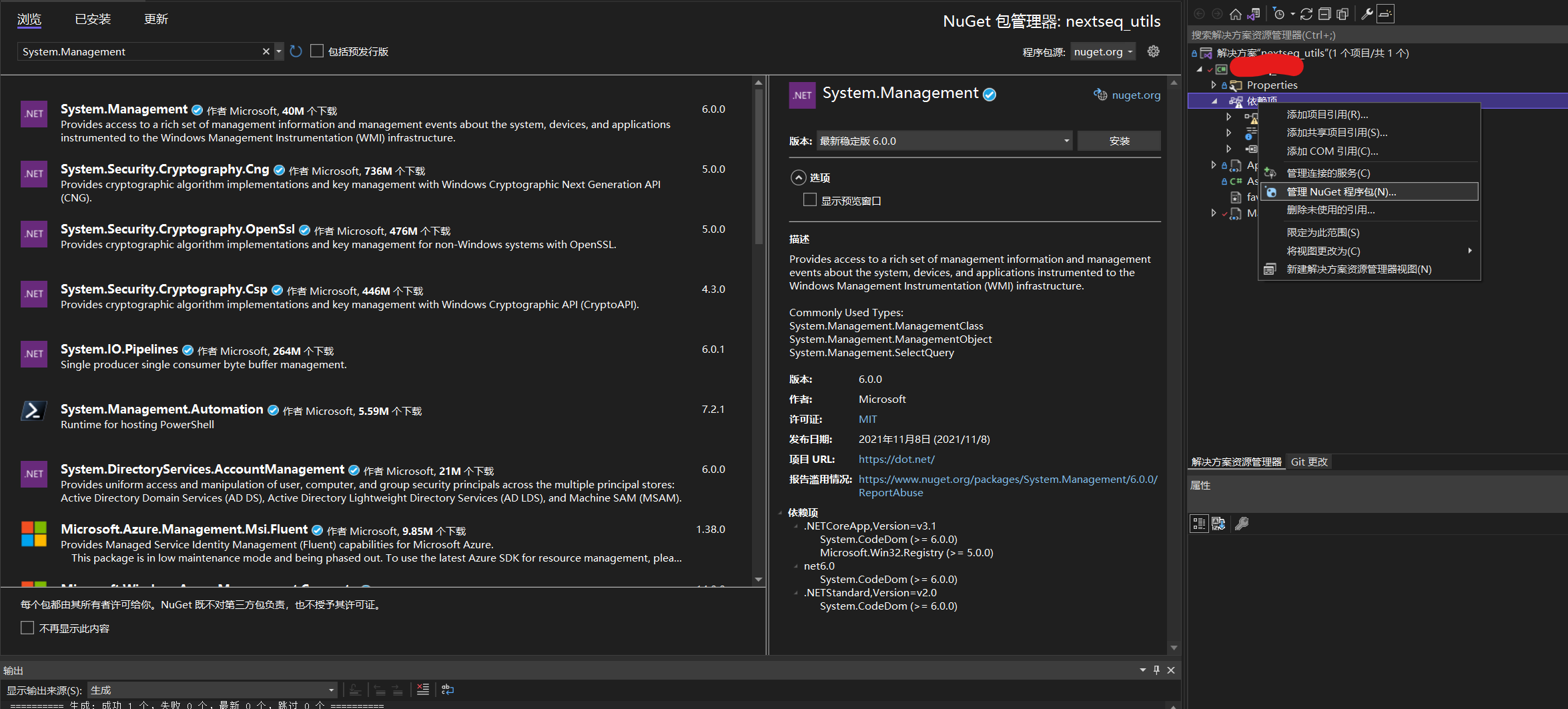Switch Properties pane to alphabetical sorting
The width and height of the screenshot is (1568, 709).
1219,524
